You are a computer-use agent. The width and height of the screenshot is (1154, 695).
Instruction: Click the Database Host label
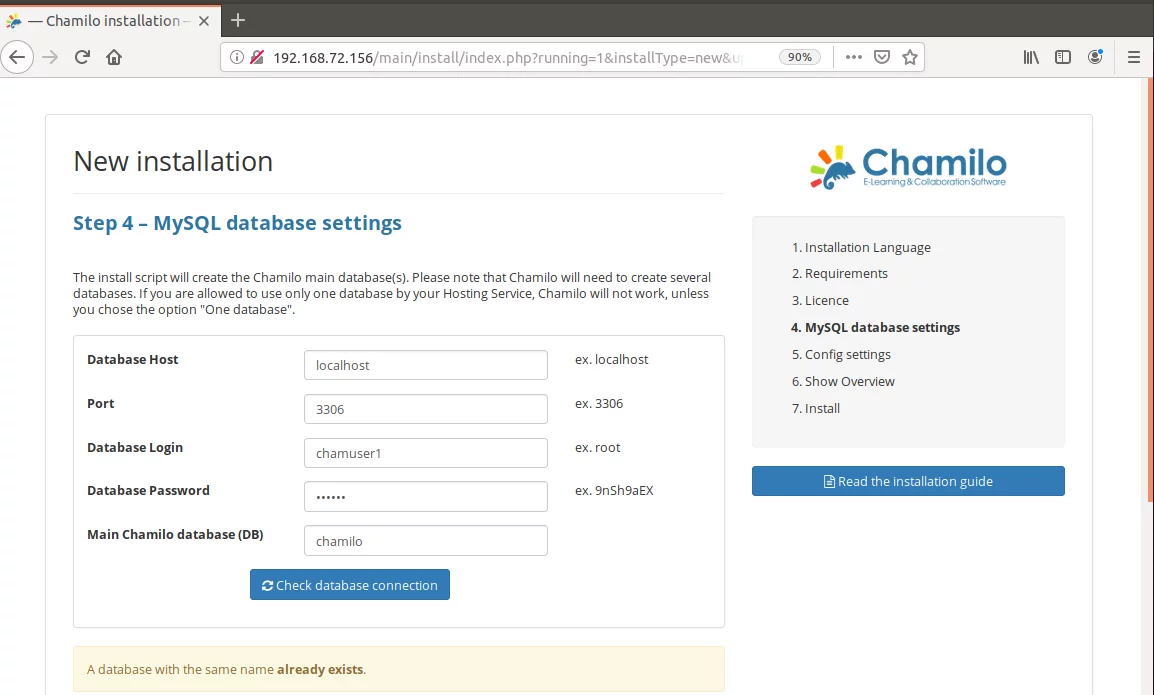[132, 359]
